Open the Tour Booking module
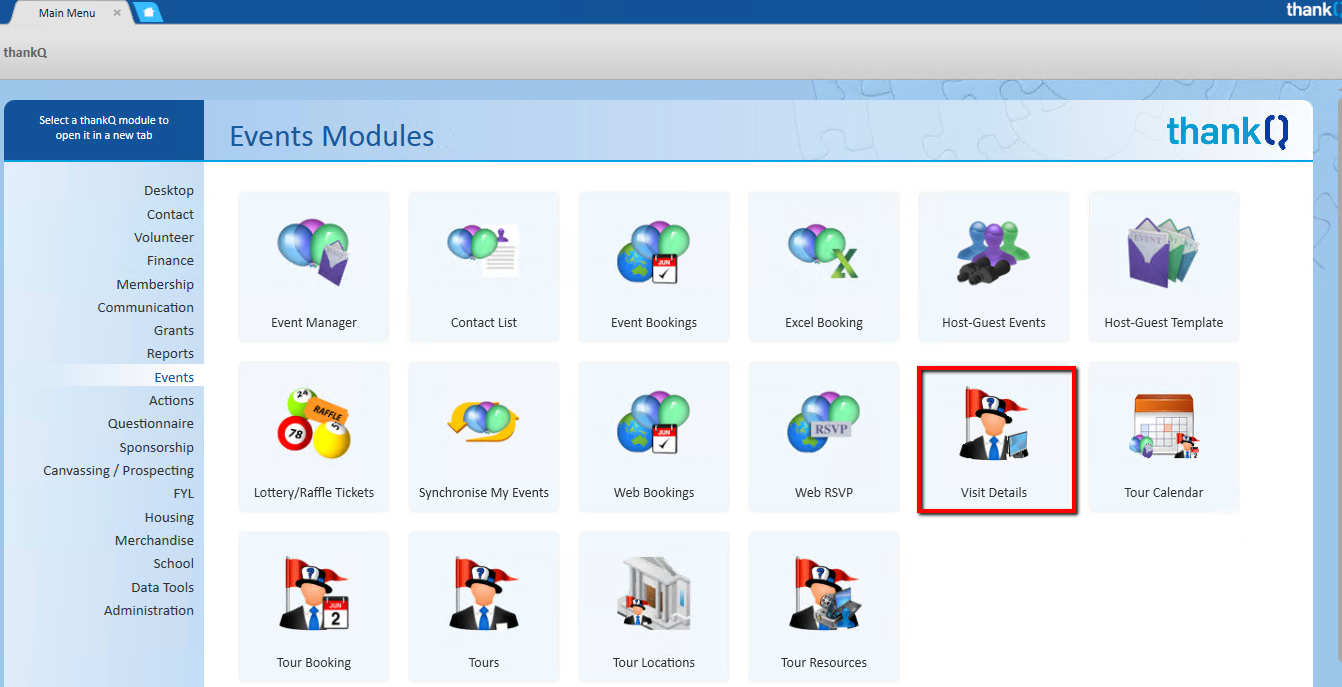The height and width of the screenshot is (687, 1342). (x=314, y=596)
